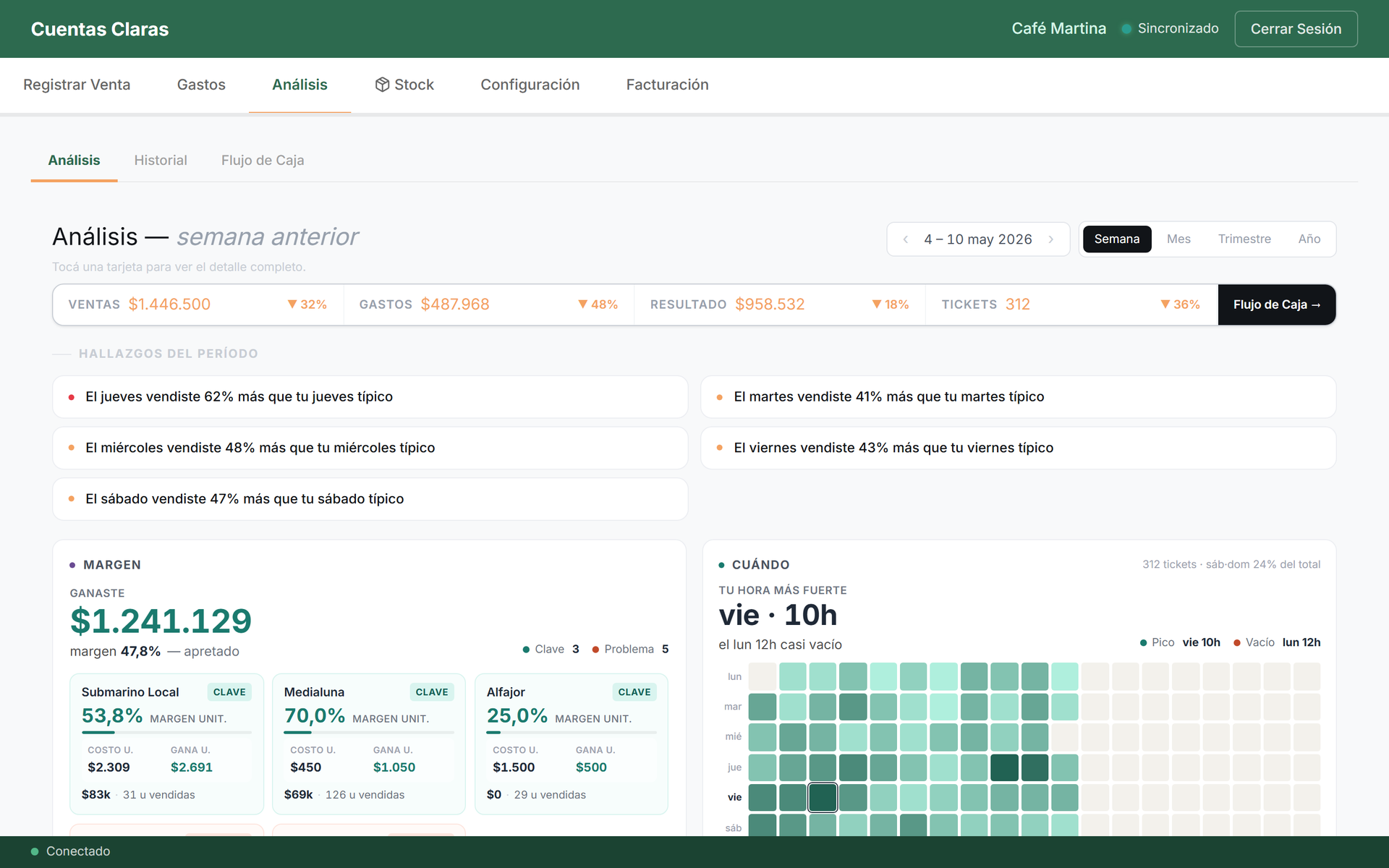Viewport: 1389px width, 868px height.
Task: Click the jue row label in heatmap
Action: click(734, 767)
